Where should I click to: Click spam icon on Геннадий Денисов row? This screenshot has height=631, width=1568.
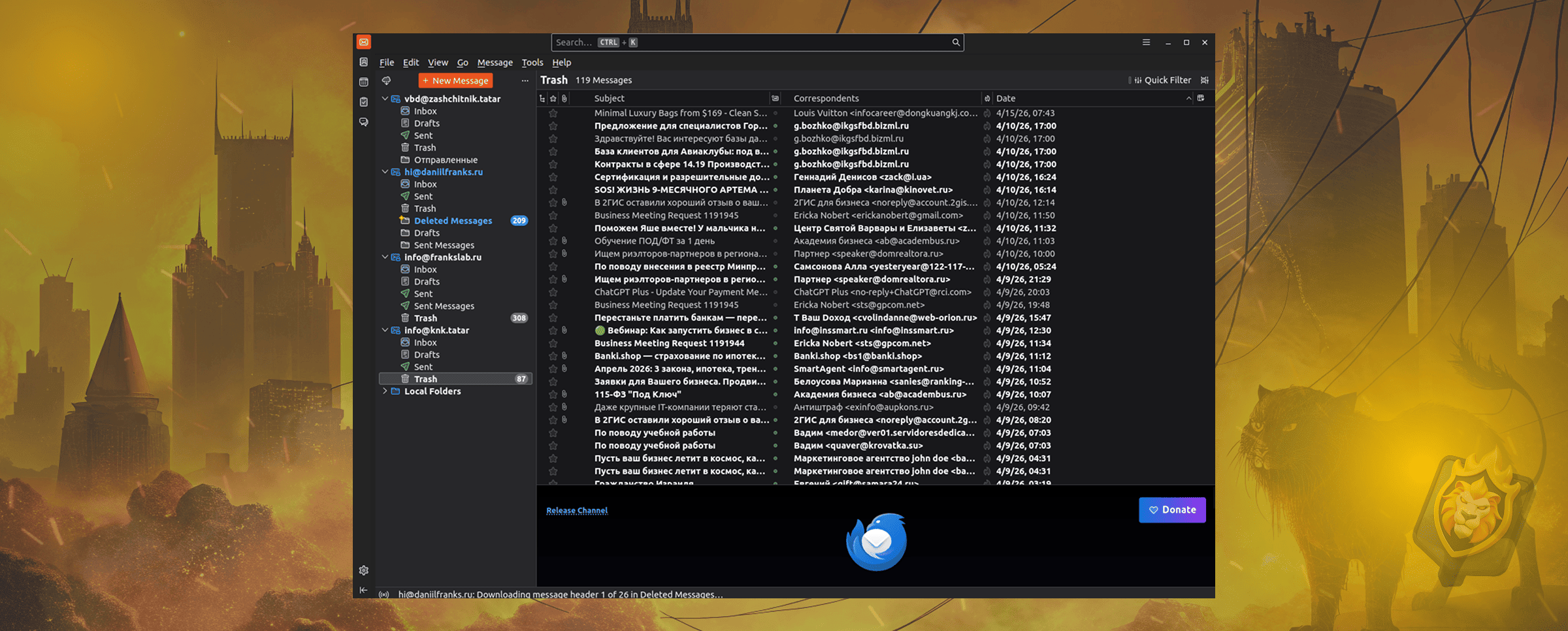click(x=987, y=177)
